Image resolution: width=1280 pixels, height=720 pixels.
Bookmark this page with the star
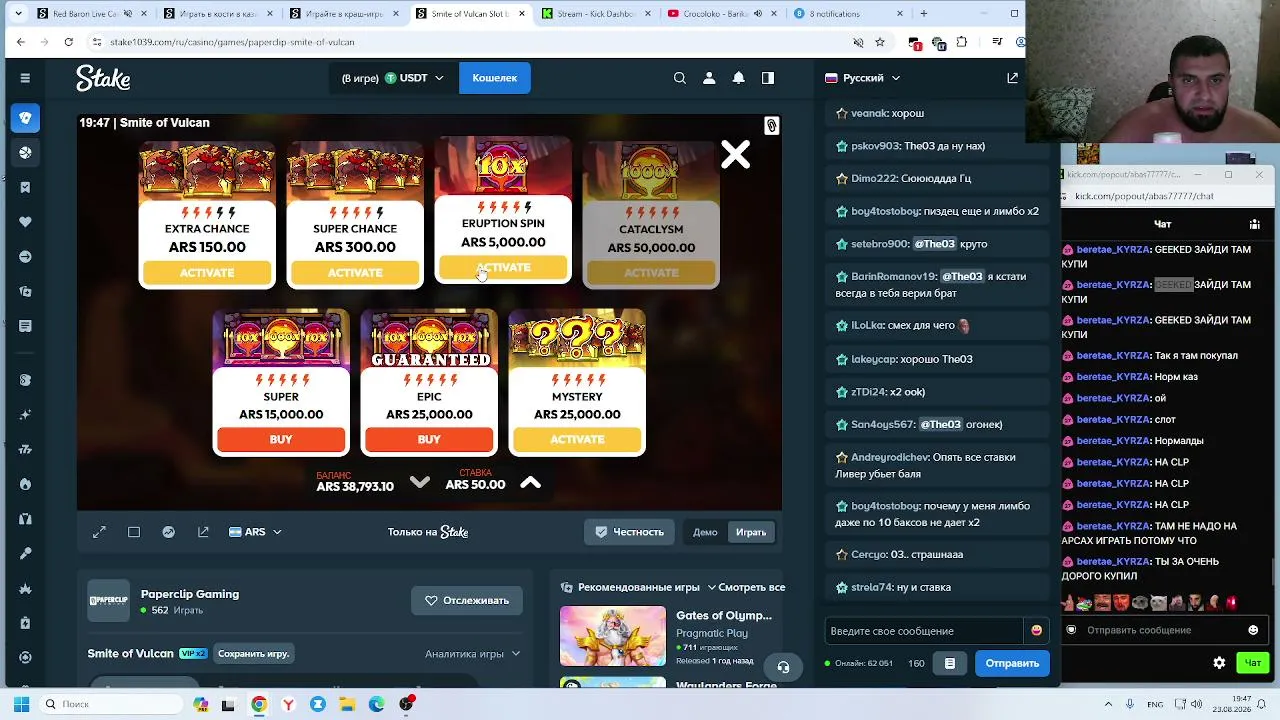click(879, 42)
